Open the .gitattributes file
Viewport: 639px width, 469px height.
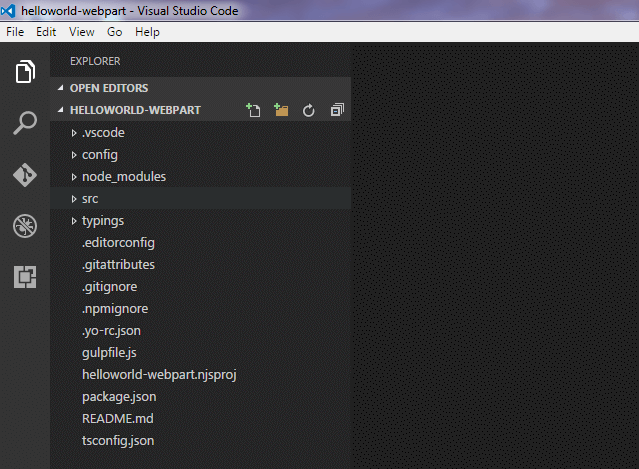coord(118,265)
